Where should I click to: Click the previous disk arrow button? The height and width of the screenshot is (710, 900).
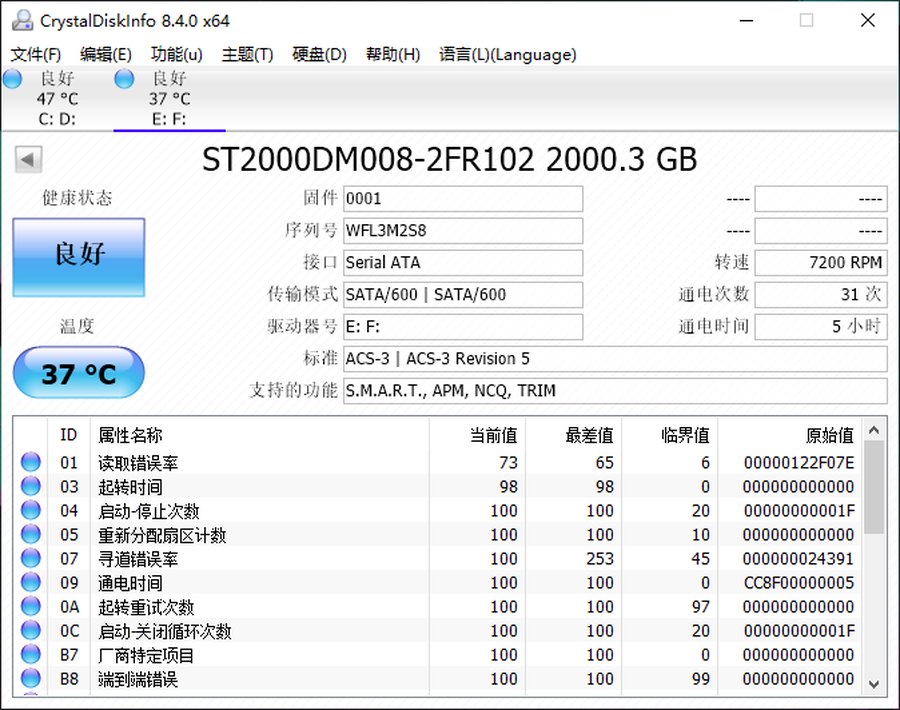click(x=29, y=159)
